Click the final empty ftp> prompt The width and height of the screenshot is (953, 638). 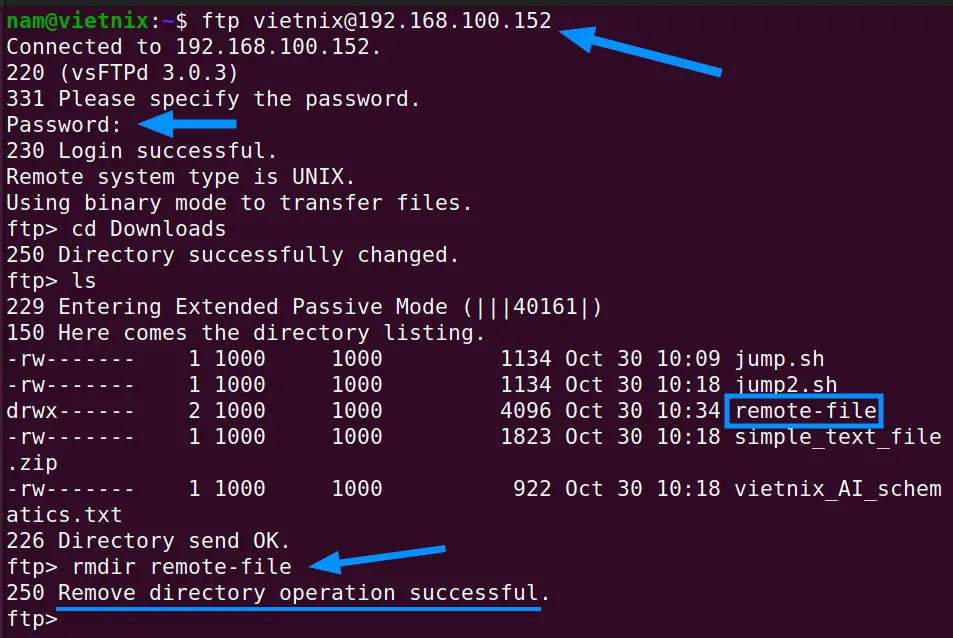(32, 619)
